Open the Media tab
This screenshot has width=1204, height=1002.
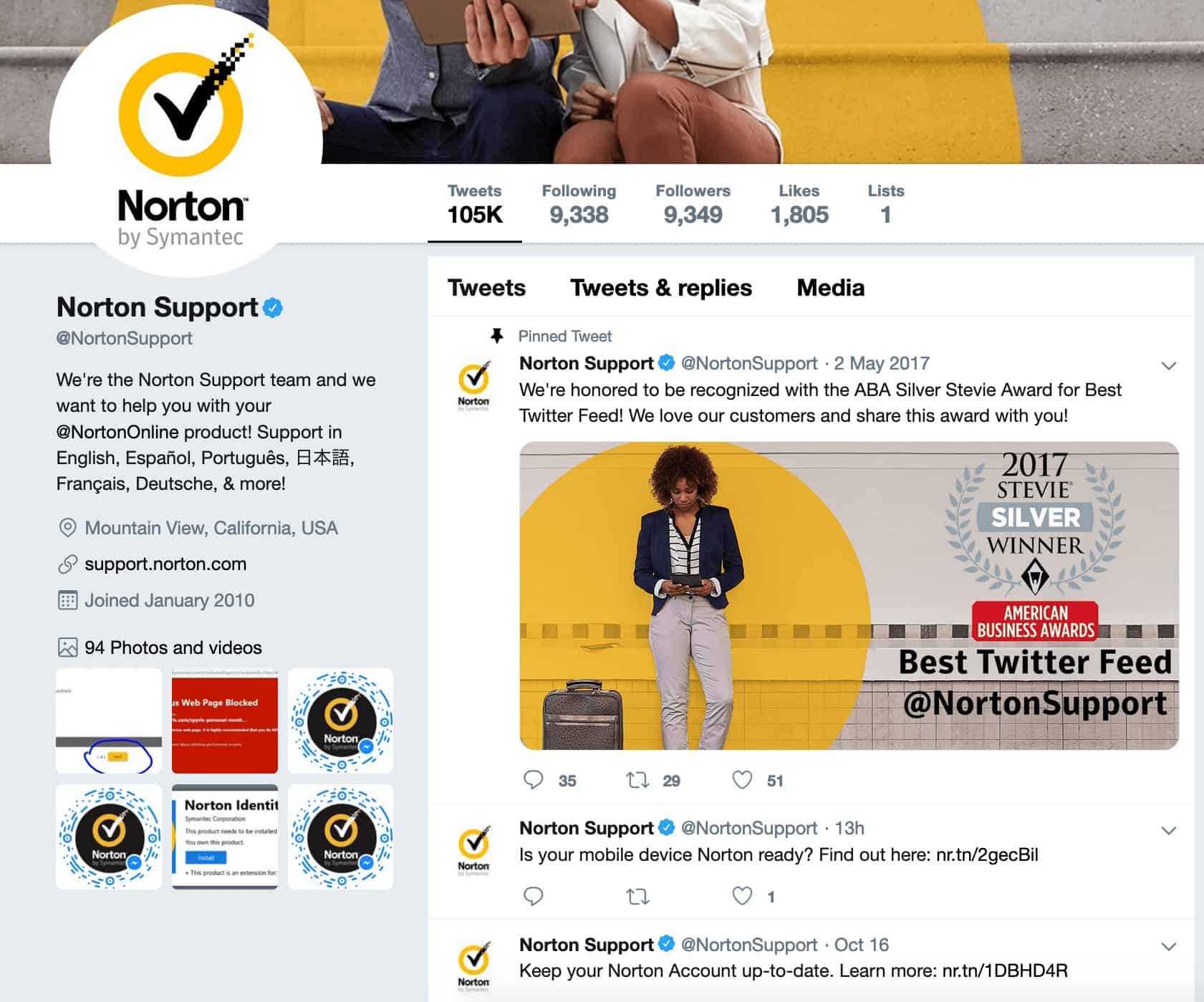(831, 288)
